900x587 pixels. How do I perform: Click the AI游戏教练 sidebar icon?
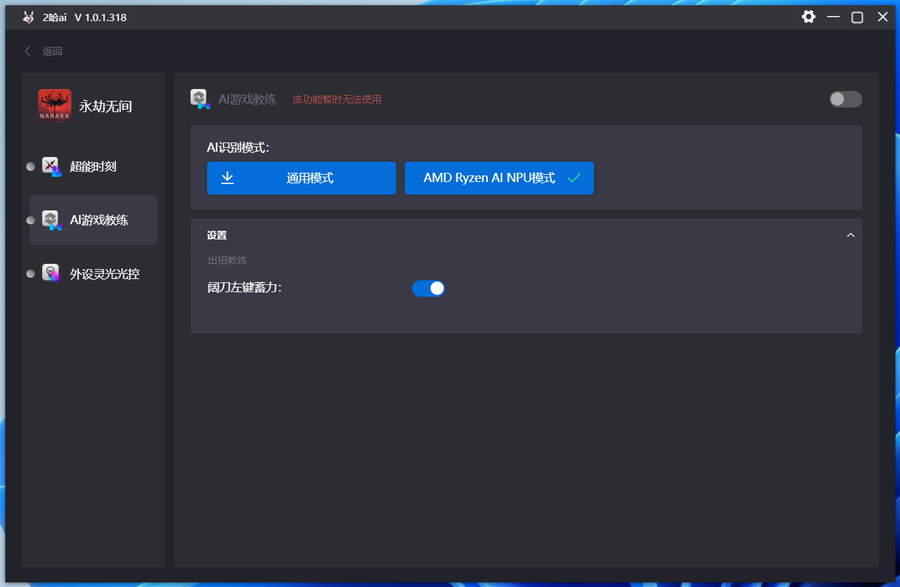tap(52, 220)
